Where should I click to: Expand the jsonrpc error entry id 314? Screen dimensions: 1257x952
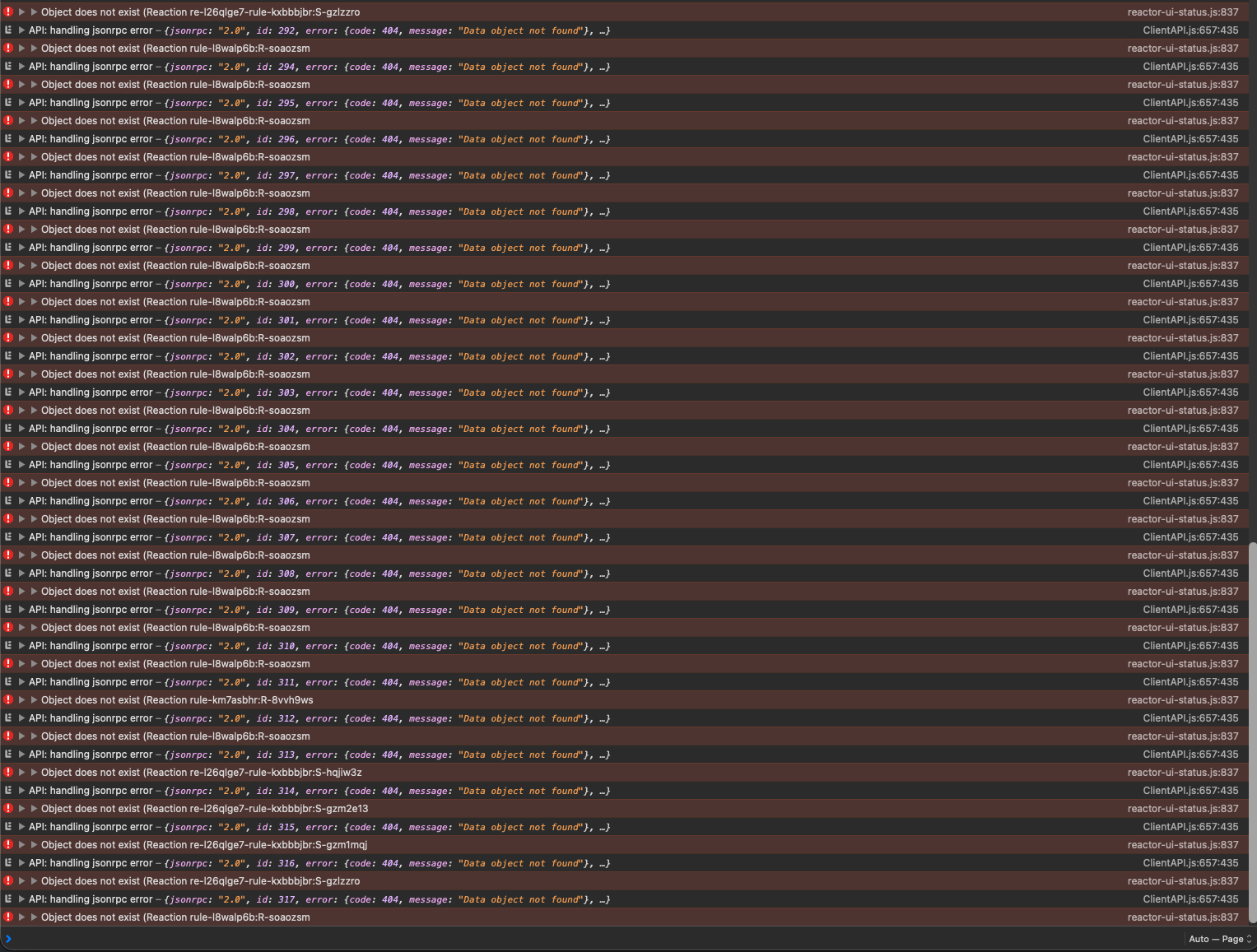click(21, 791)
